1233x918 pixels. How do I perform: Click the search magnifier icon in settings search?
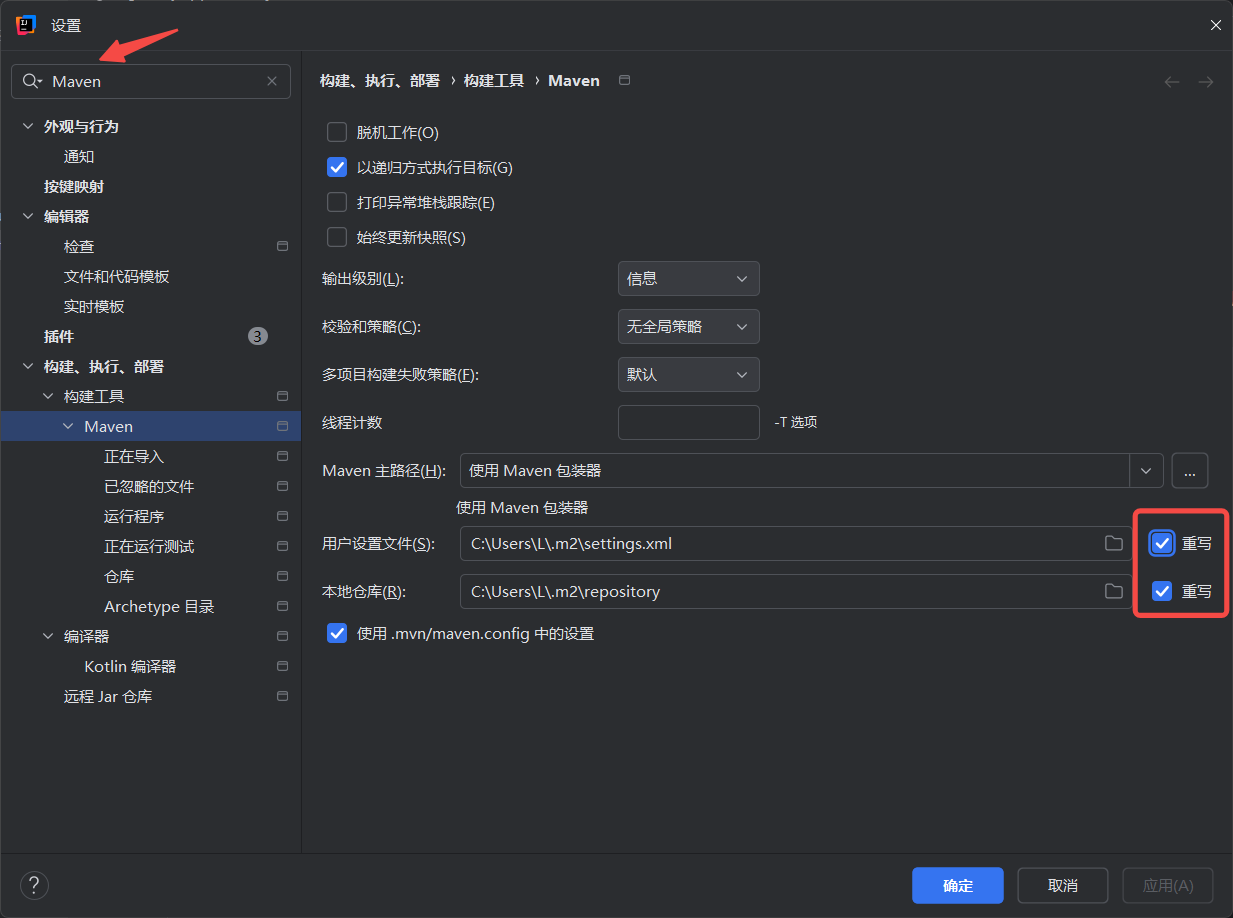point(30,81)
